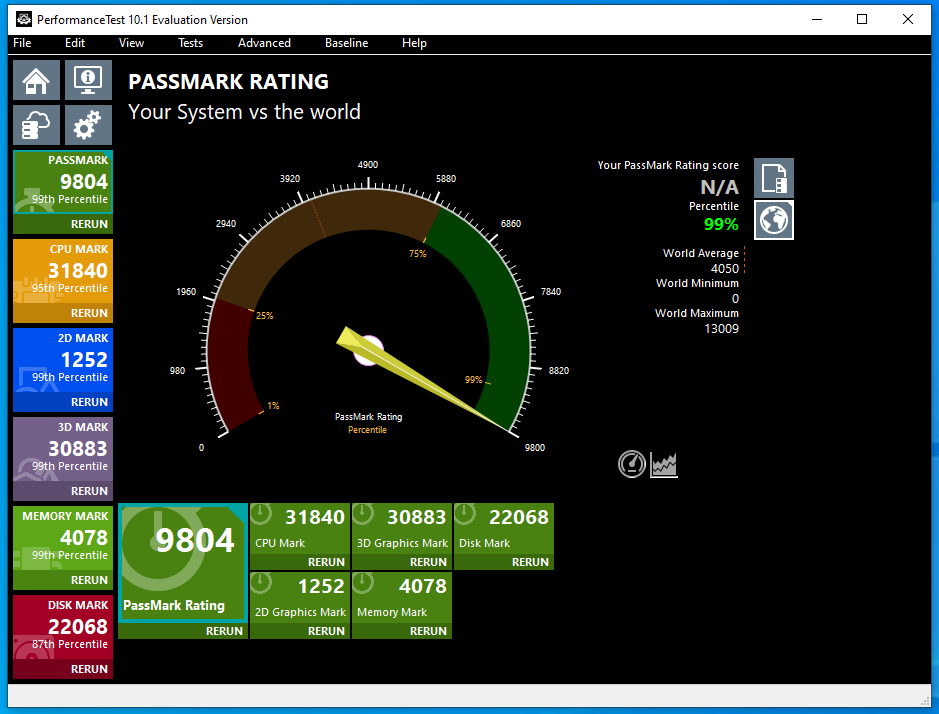Open the File menu
Viewport: 939px width, 714px height.
[x=22, y=43]
